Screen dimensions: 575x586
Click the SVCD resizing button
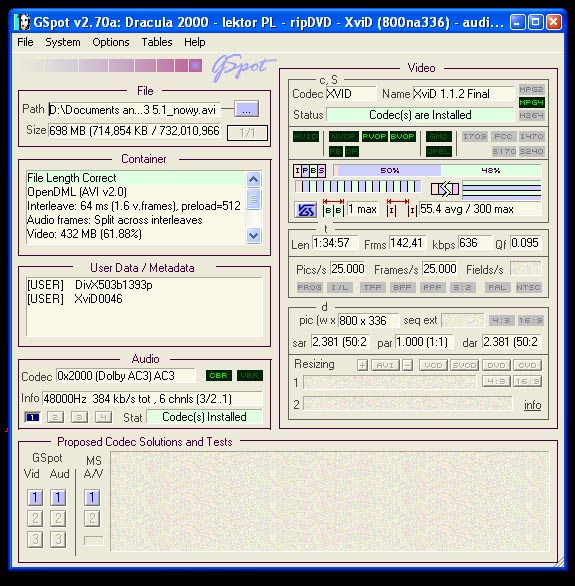(464, 365)
